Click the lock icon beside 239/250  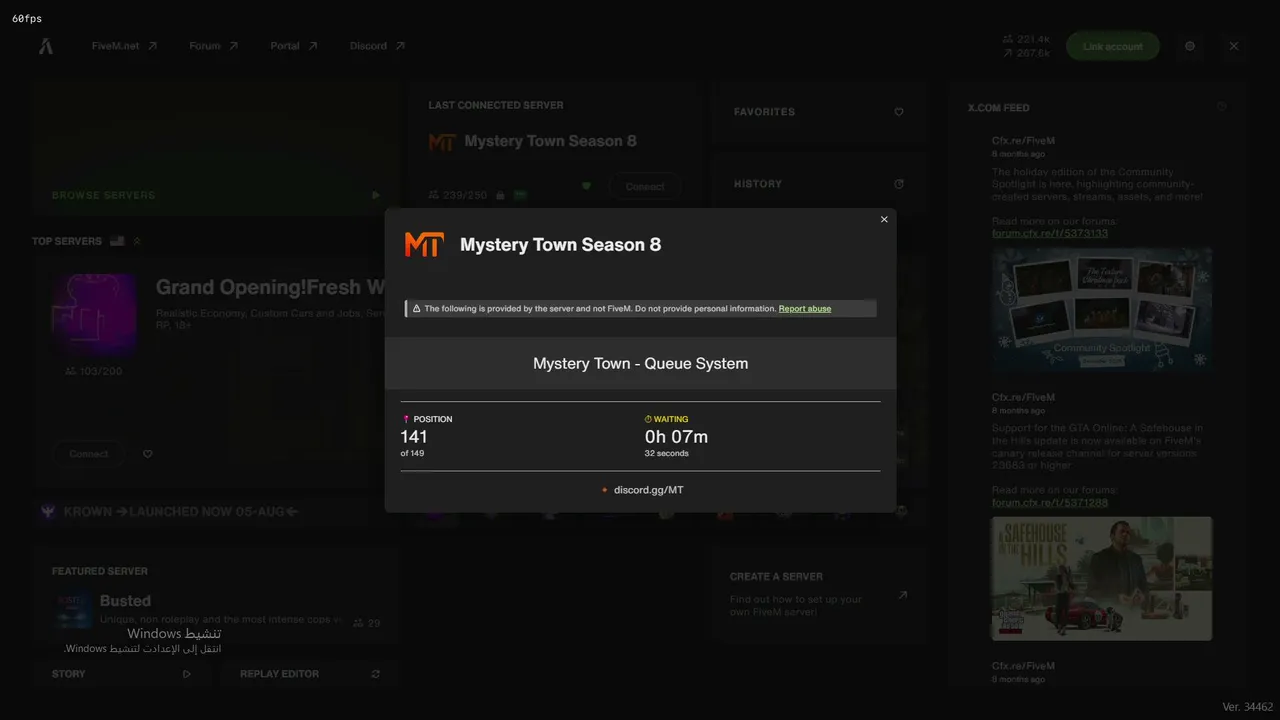point(500,195)
